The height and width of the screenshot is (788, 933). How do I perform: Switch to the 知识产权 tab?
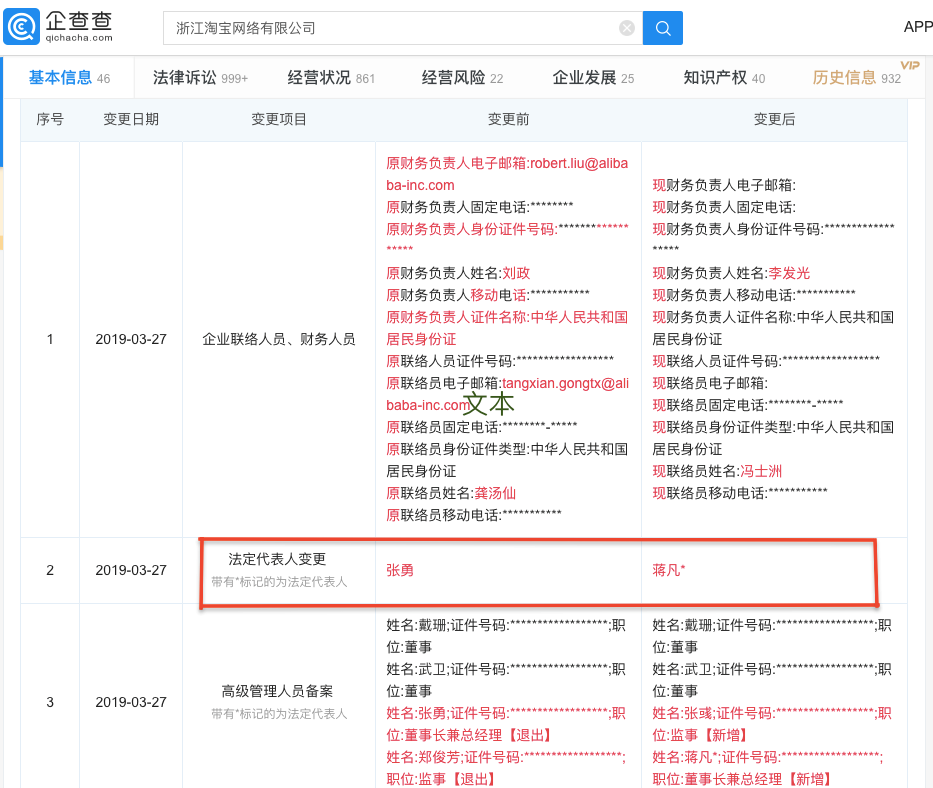(x=715, y=78)
